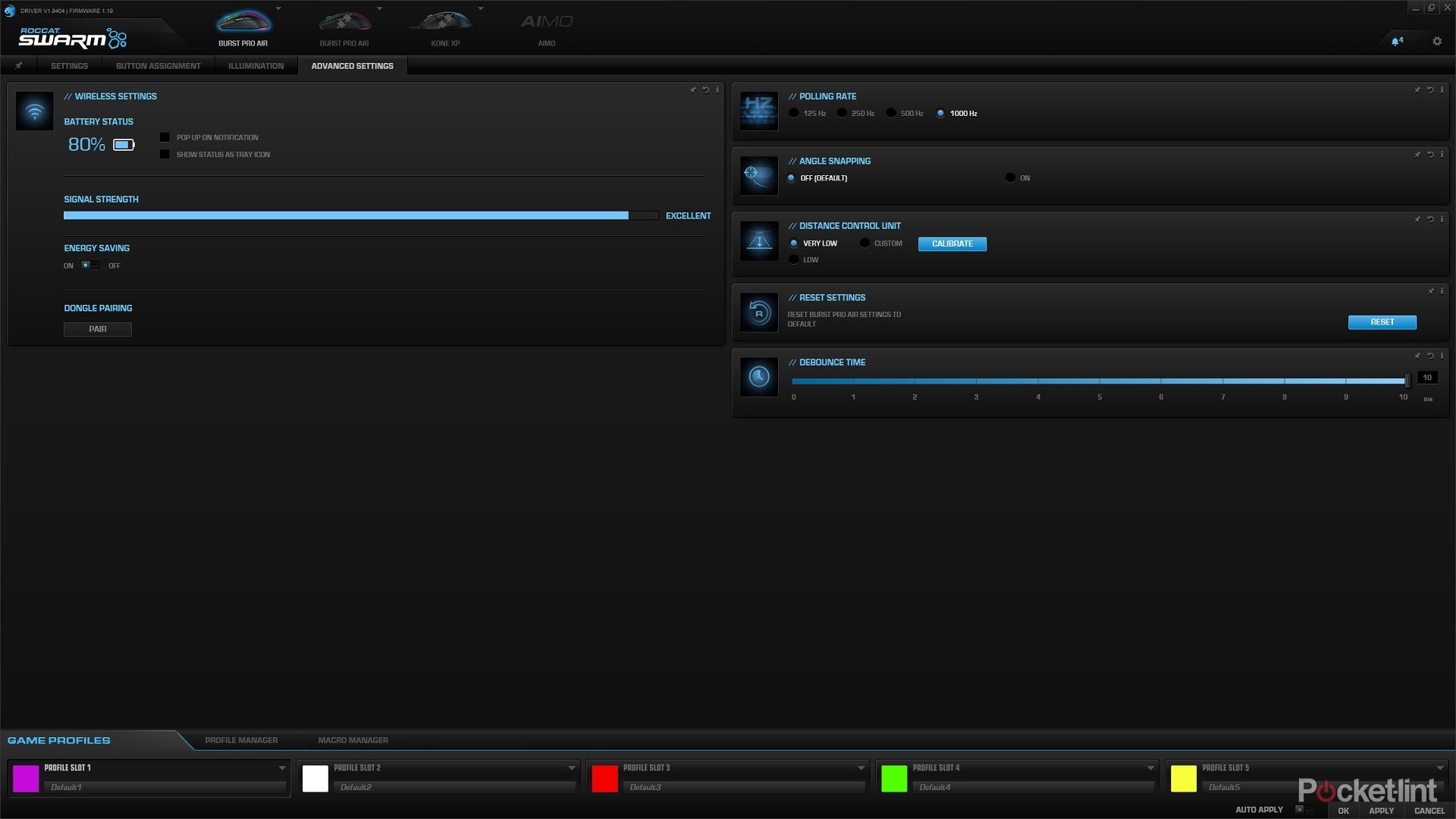Select Low distance control option
1456x819 pixels.
point(793,259)
